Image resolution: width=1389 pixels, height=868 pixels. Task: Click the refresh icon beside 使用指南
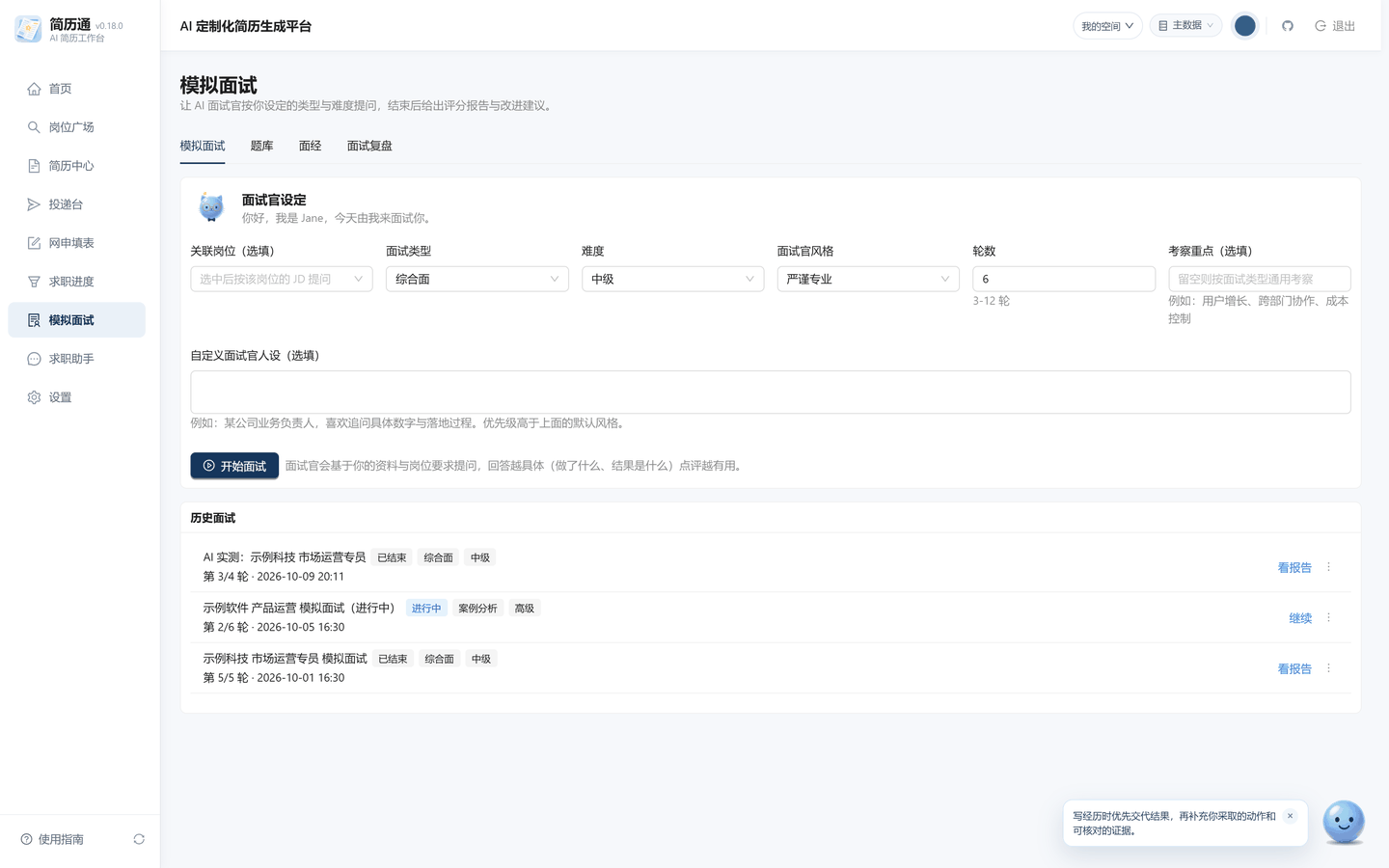[x=139, y=839]
